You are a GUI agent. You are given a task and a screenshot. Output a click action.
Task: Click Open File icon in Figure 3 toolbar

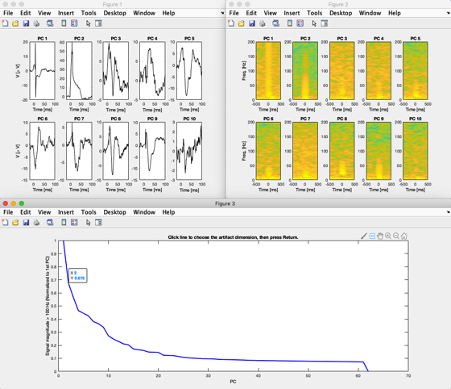(x=15, y=222)
